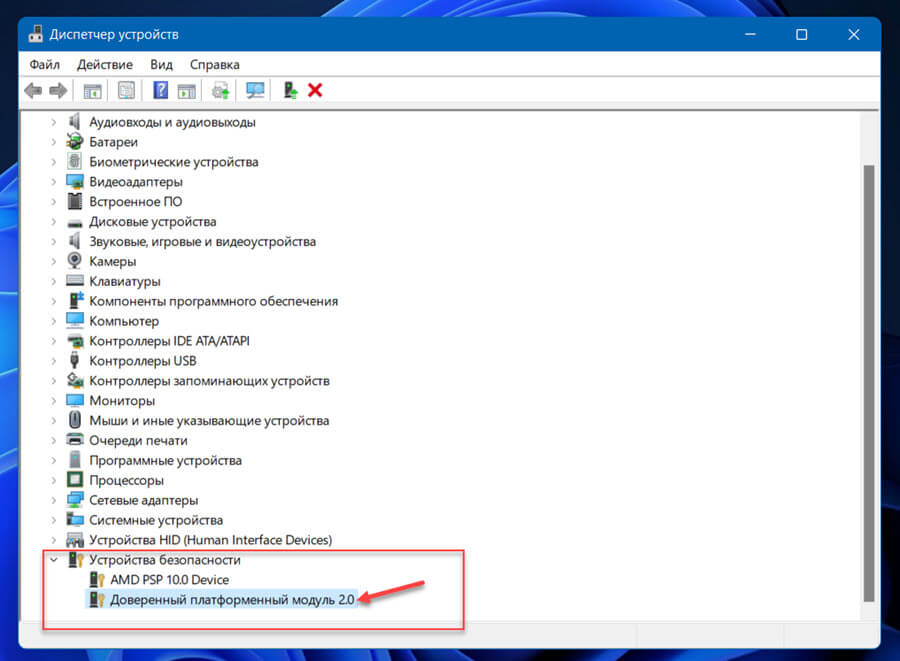Viewport: 900px width, 661px height.
Task: Click the display icon of Видеоадаптеры
Action: (x=75, y=181)
